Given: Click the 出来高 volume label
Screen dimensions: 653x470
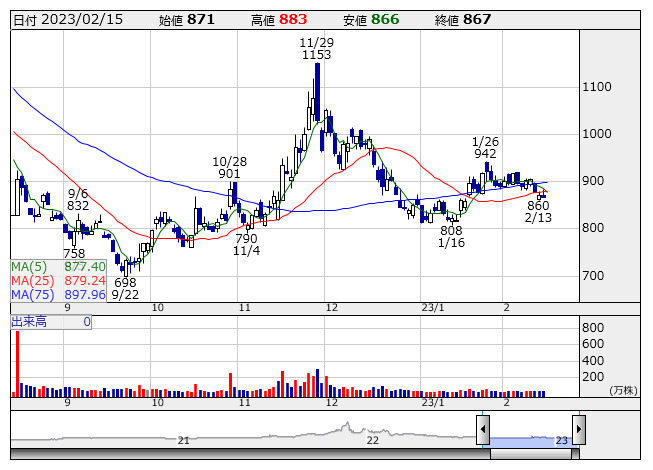Looking at the screenshot, I should [29, 322].
